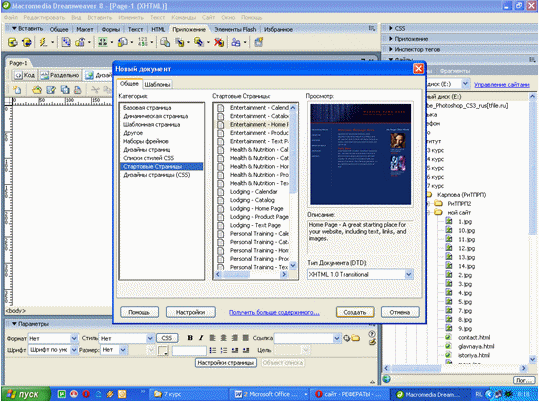The image size is (539, 402).
Task: Open contact.html in Files panel
Action: 474,337
